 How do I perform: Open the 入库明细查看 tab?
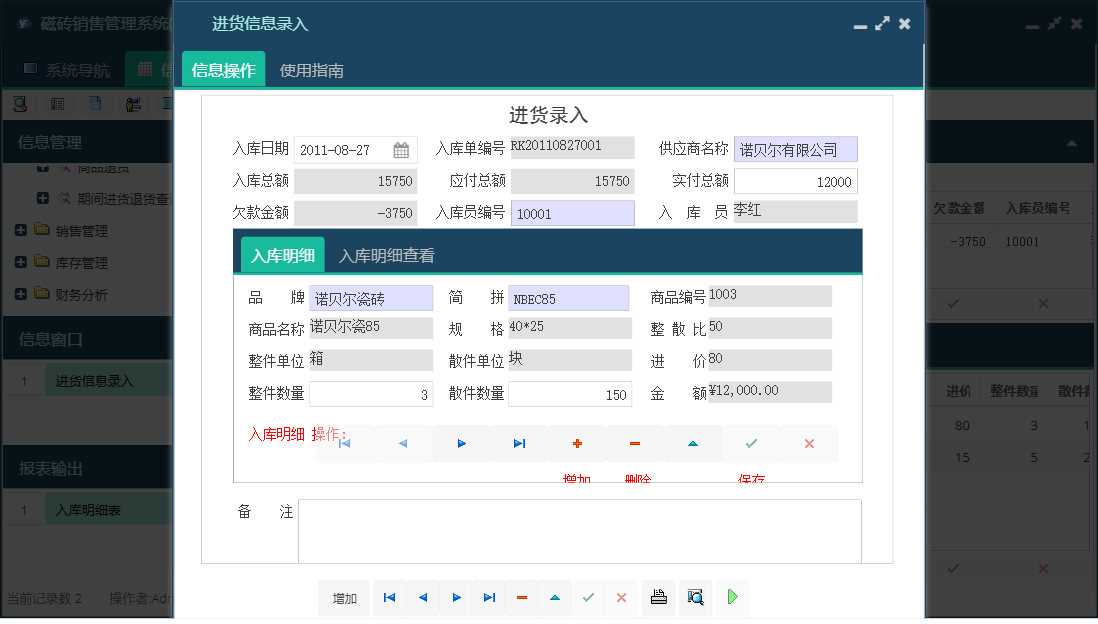385,255
